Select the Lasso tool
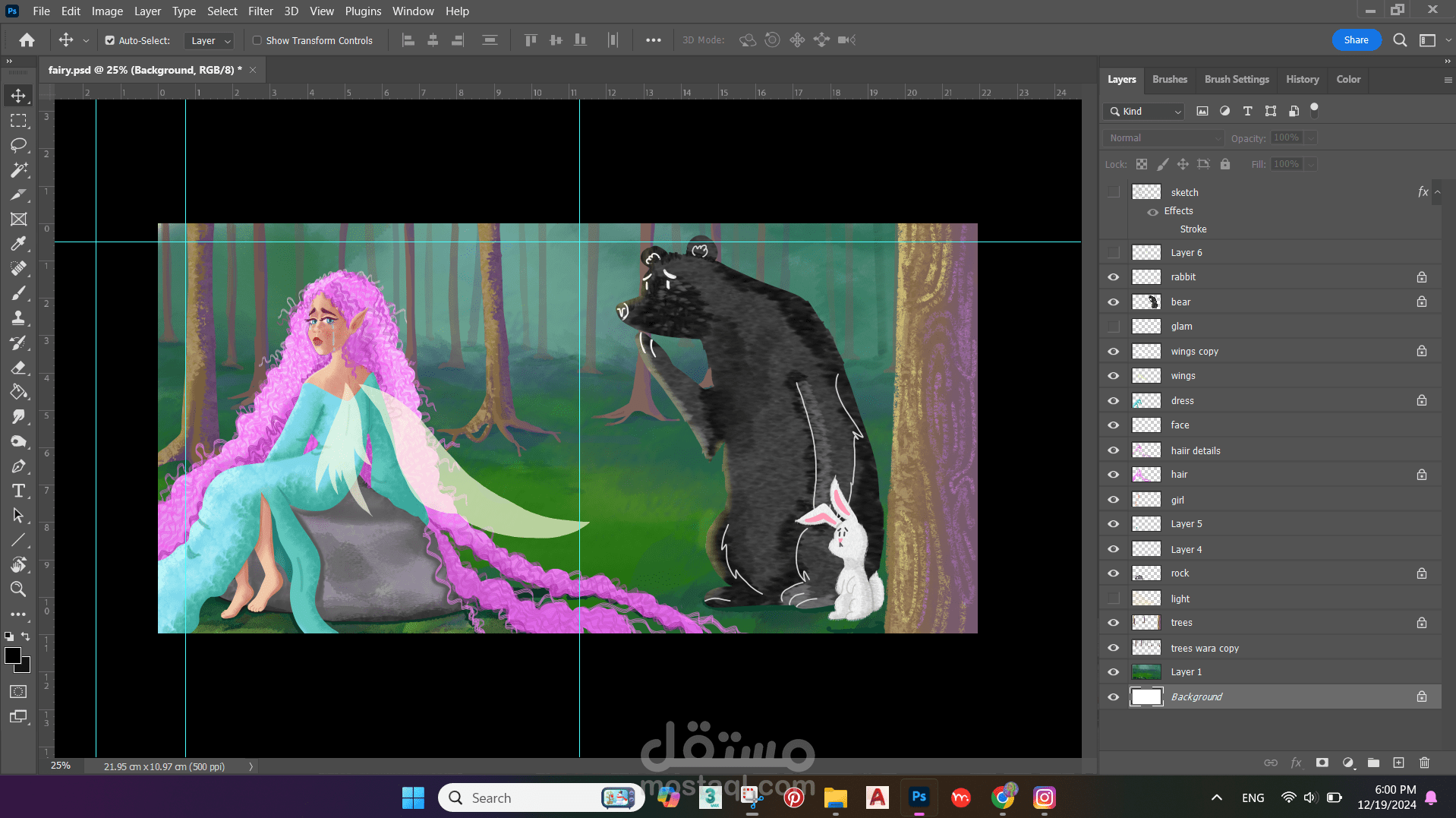Viewport: 1456px width, 818px height. click(18, 145)
